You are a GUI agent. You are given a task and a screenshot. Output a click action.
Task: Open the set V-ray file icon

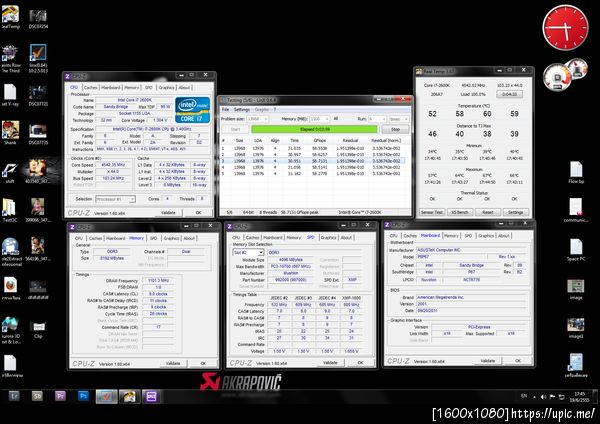[10, 95]
